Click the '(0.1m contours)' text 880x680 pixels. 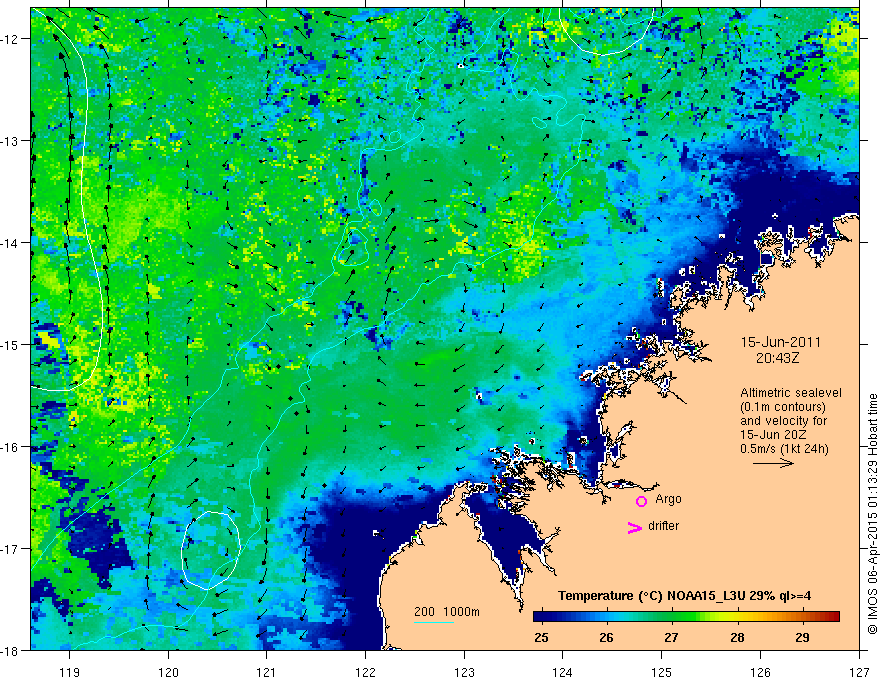(x=783, y=407)
